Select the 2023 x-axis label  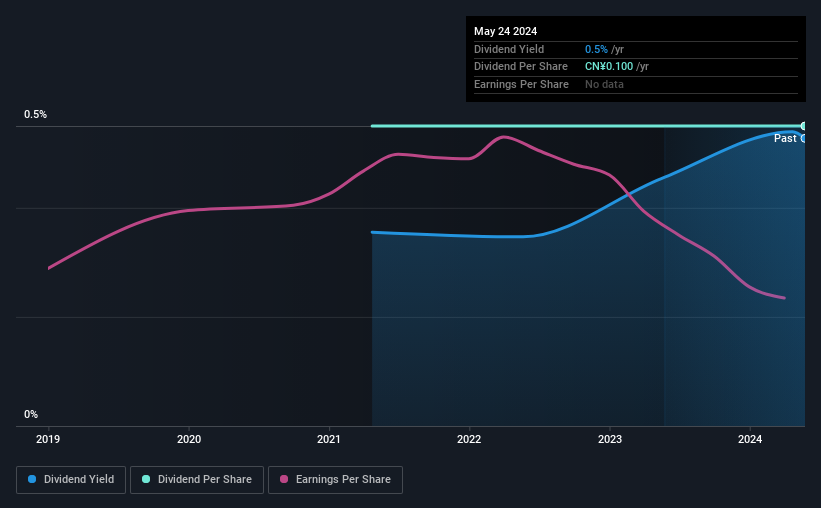coord(610,439)
